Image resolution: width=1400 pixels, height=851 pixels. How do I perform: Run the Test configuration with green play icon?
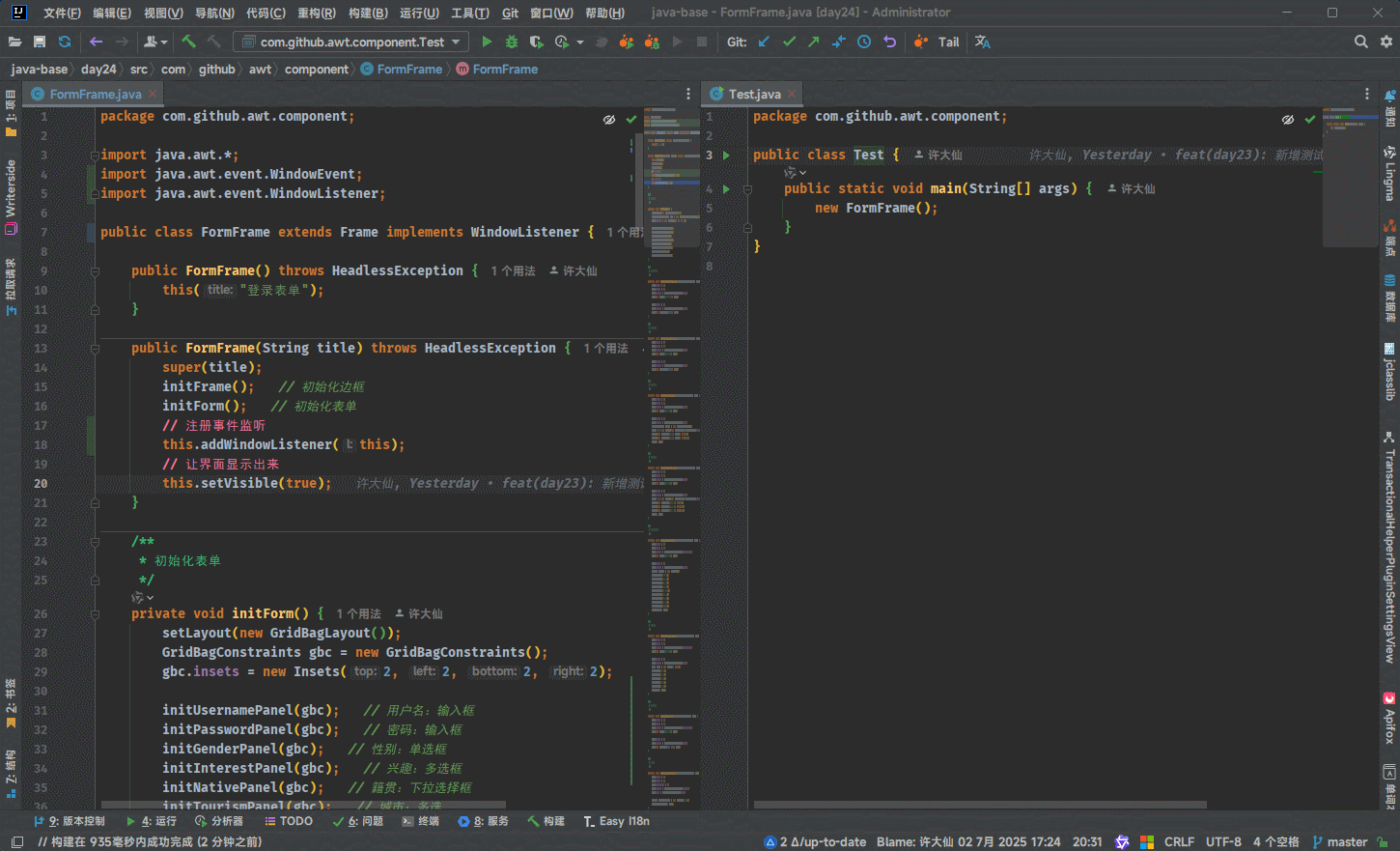click(x=487, y=42)
